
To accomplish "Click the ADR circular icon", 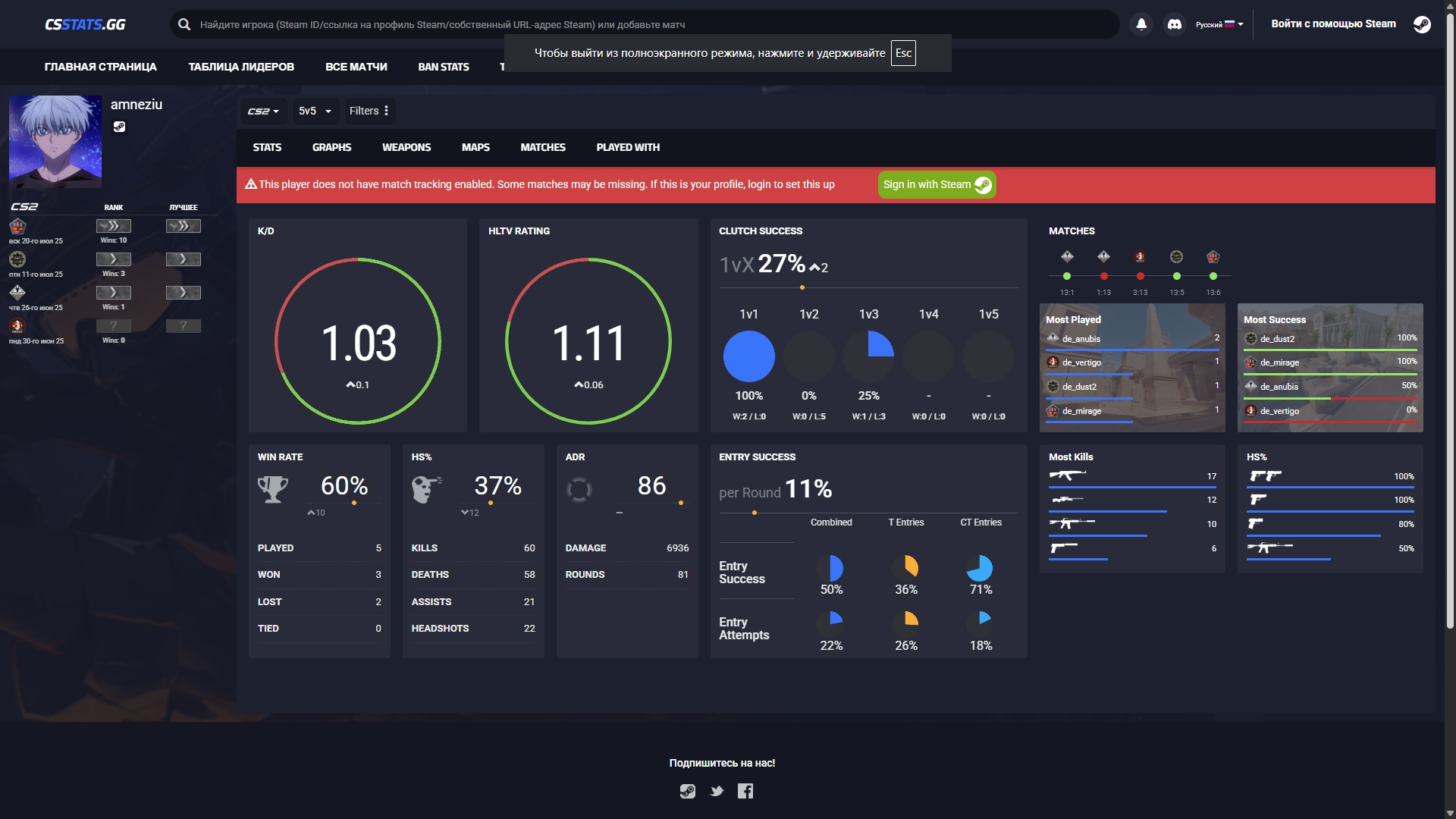I will [579, 490].
